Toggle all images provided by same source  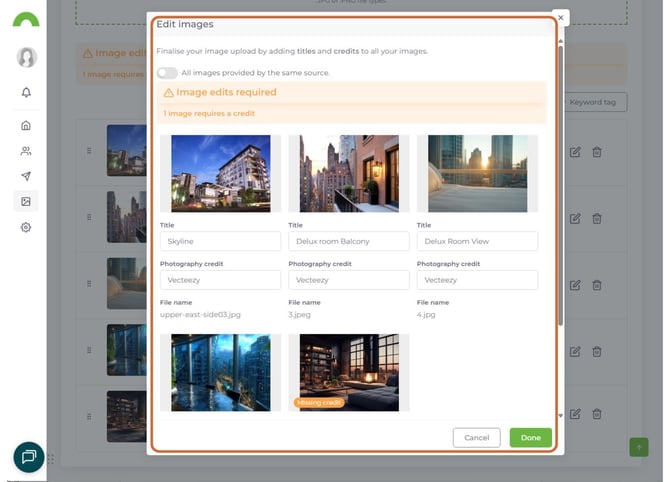pyautogui.click(x=167, y=73)
